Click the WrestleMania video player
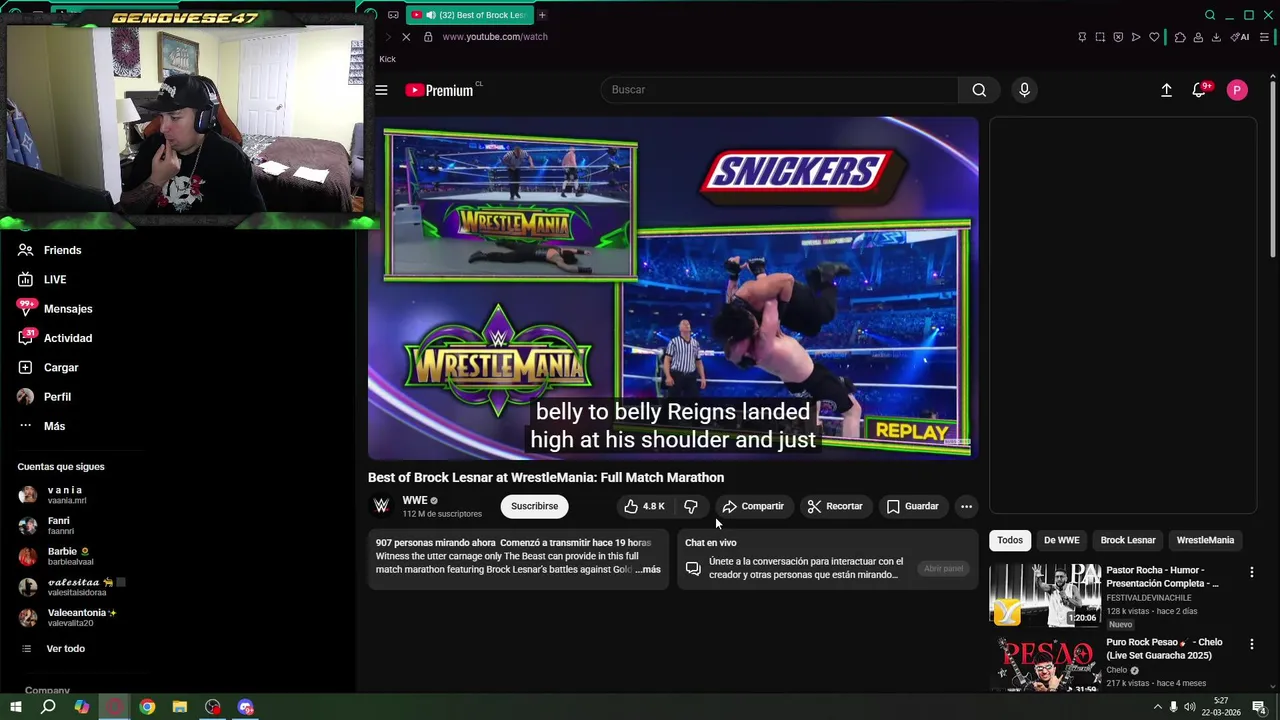1280x720 pixels. pos(673,288)
